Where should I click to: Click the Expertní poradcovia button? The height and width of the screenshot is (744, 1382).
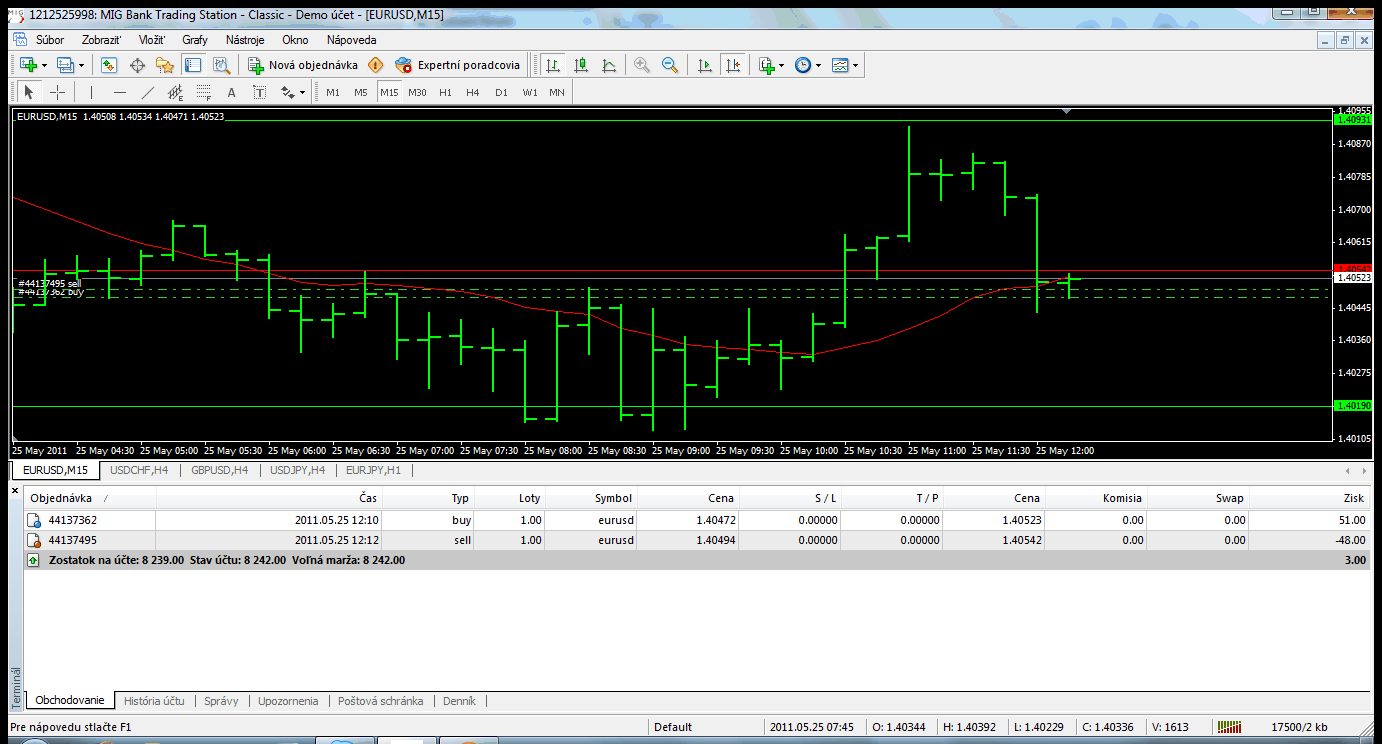click(x=458, y=65)
